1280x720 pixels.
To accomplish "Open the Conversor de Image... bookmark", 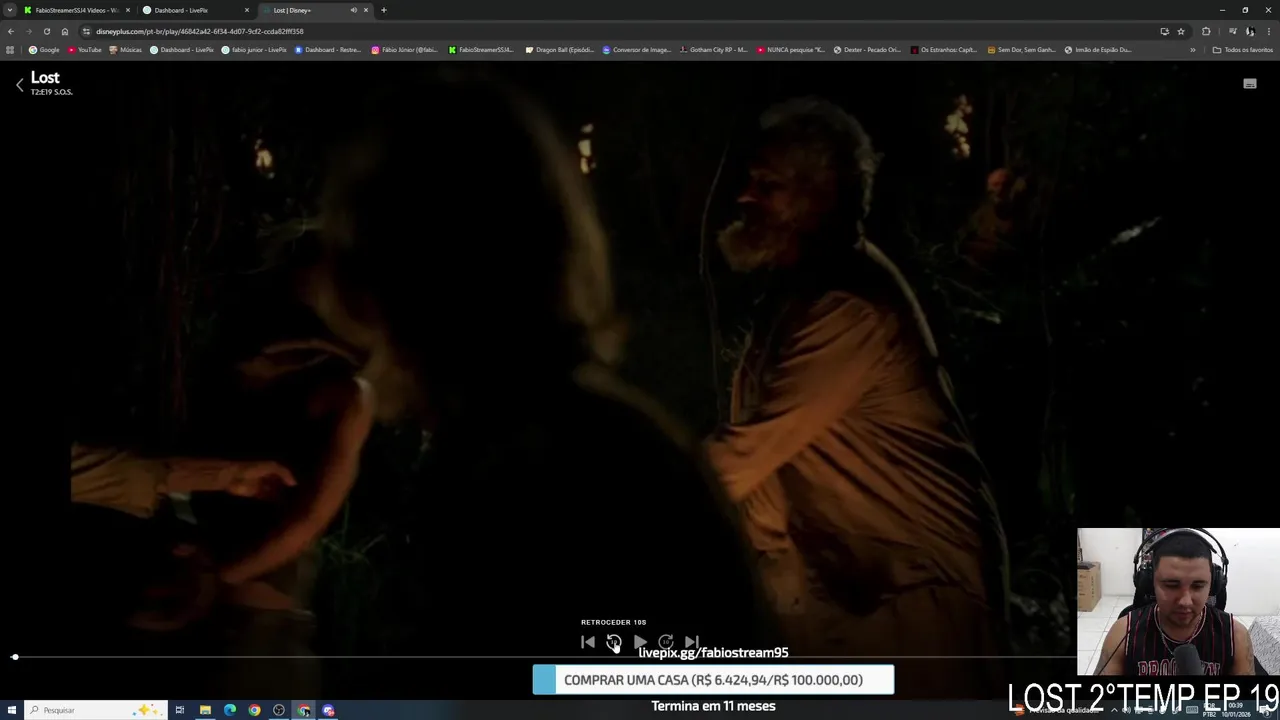I will (x=637, y=50).
